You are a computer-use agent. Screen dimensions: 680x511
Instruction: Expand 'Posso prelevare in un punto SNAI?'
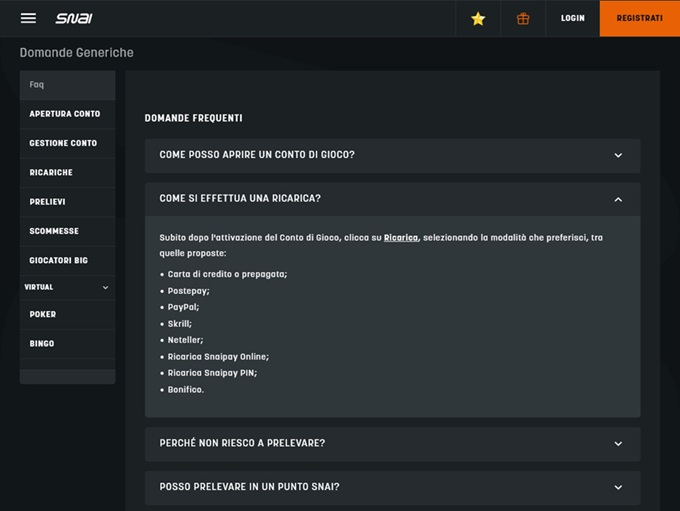pyautogui.click(x=392, y=487)
